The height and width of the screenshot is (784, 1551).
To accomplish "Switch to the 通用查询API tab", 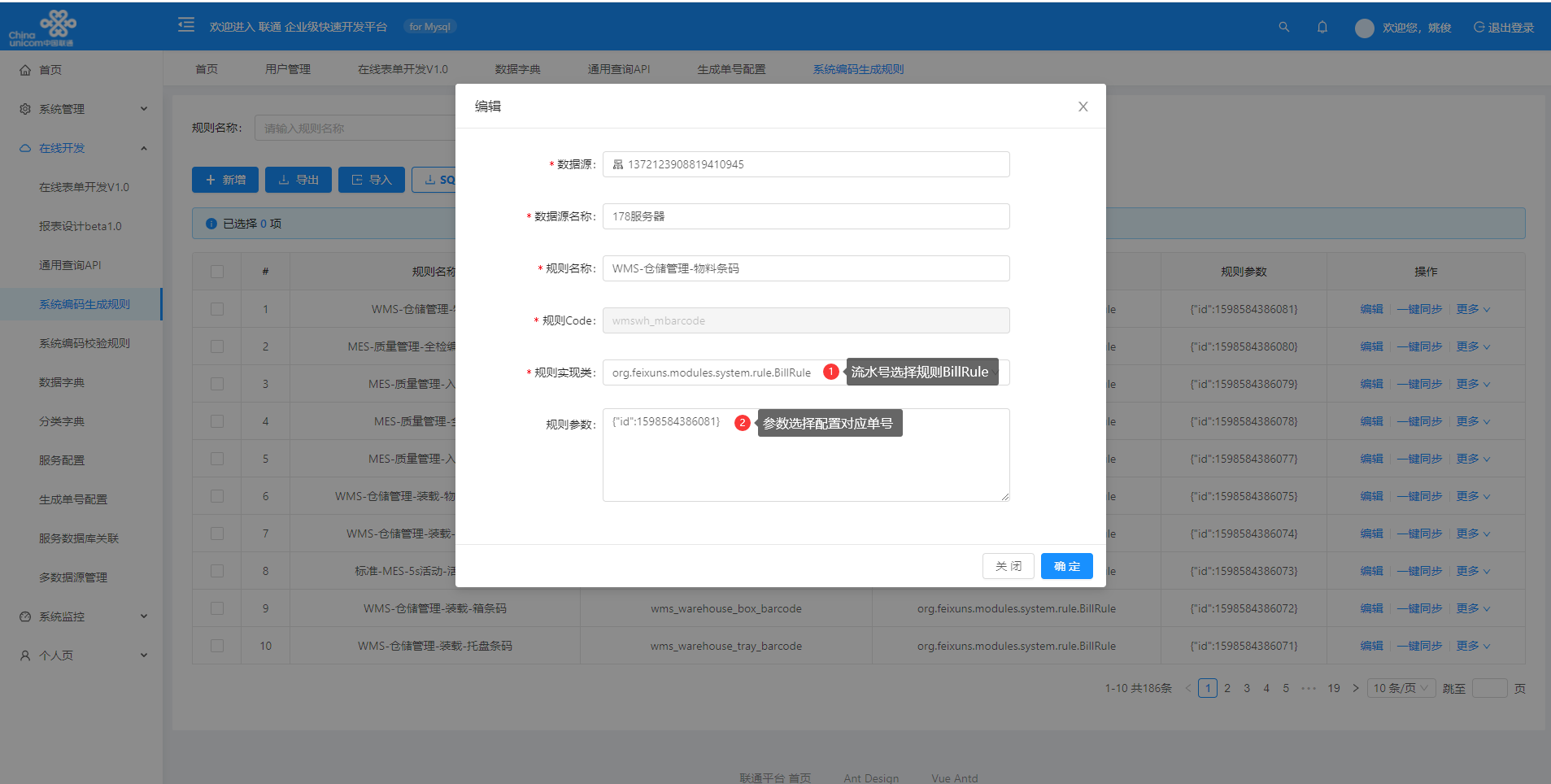I will 619,69.
